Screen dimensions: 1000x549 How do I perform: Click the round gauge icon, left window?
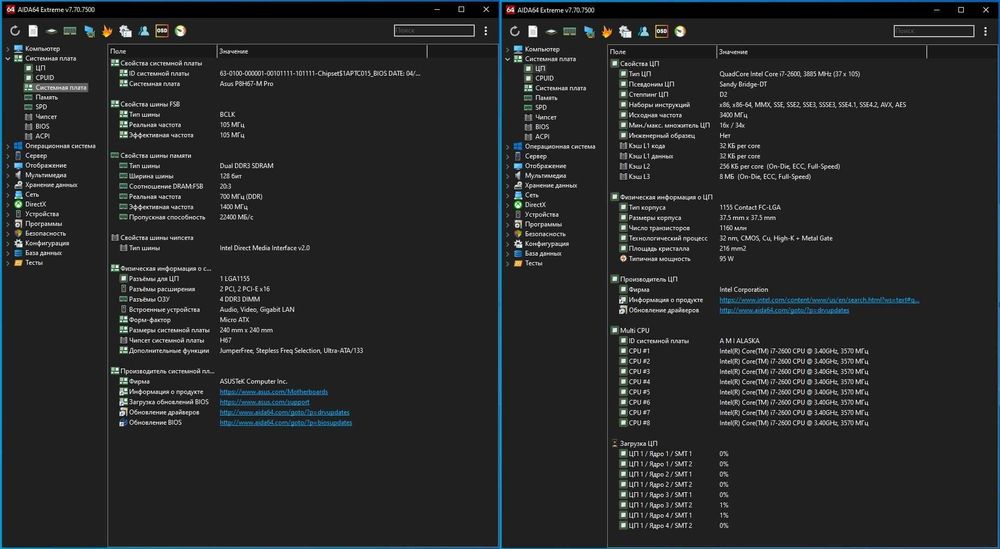180,31
